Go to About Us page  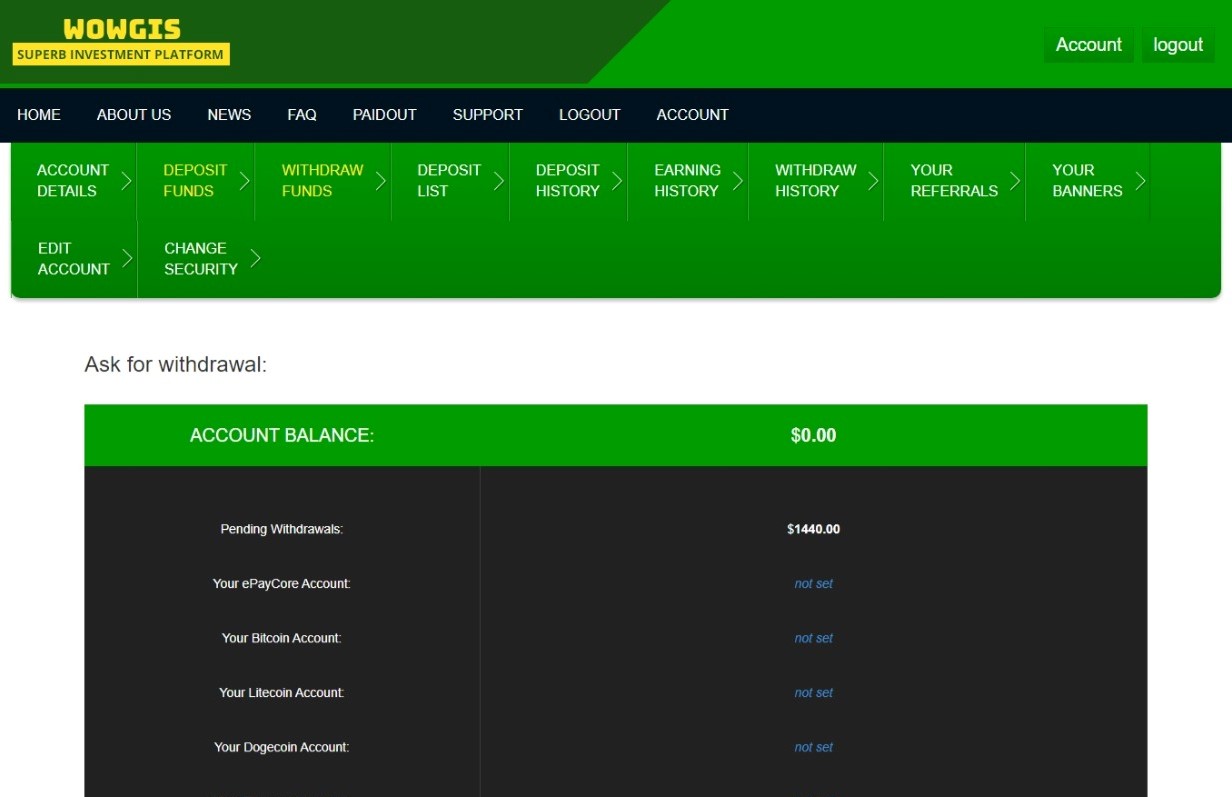(134, 115)
